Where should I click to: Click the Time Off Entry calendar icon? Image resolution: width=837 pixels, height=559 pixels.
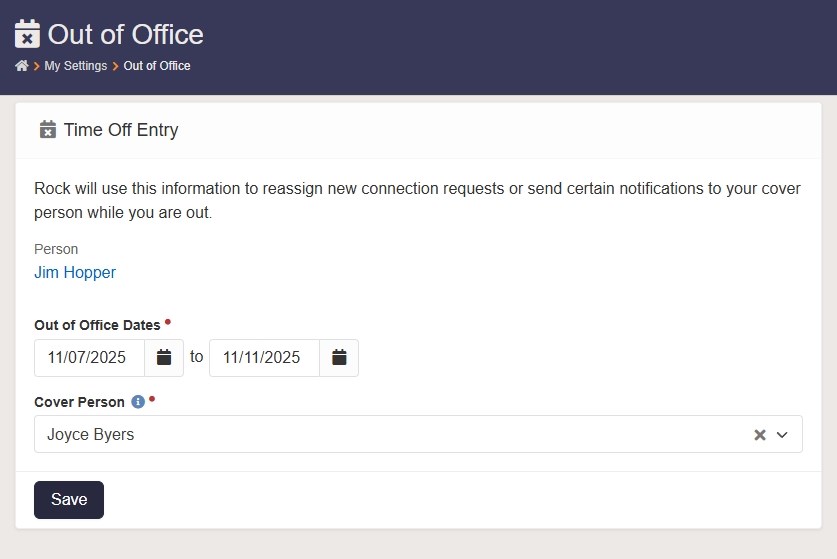47,129
